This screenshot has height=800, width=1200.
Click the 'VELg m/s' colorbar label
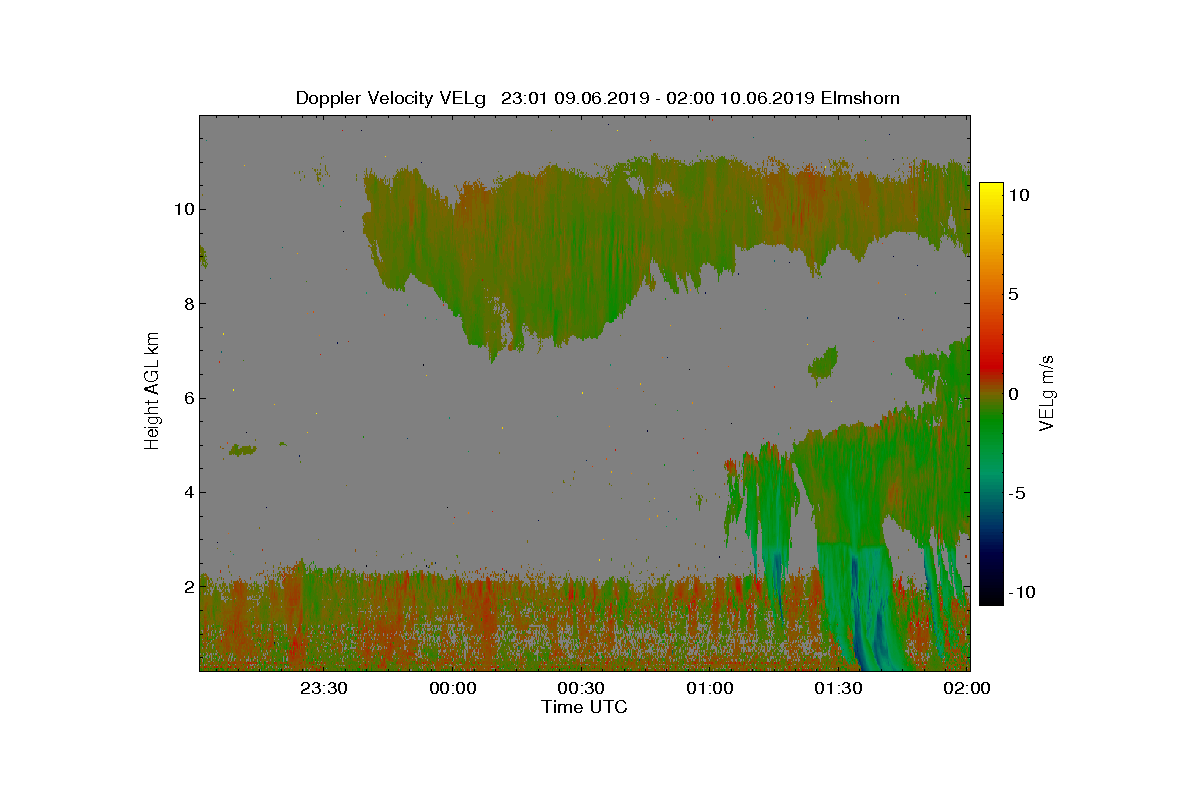[x=1048, y=393]
